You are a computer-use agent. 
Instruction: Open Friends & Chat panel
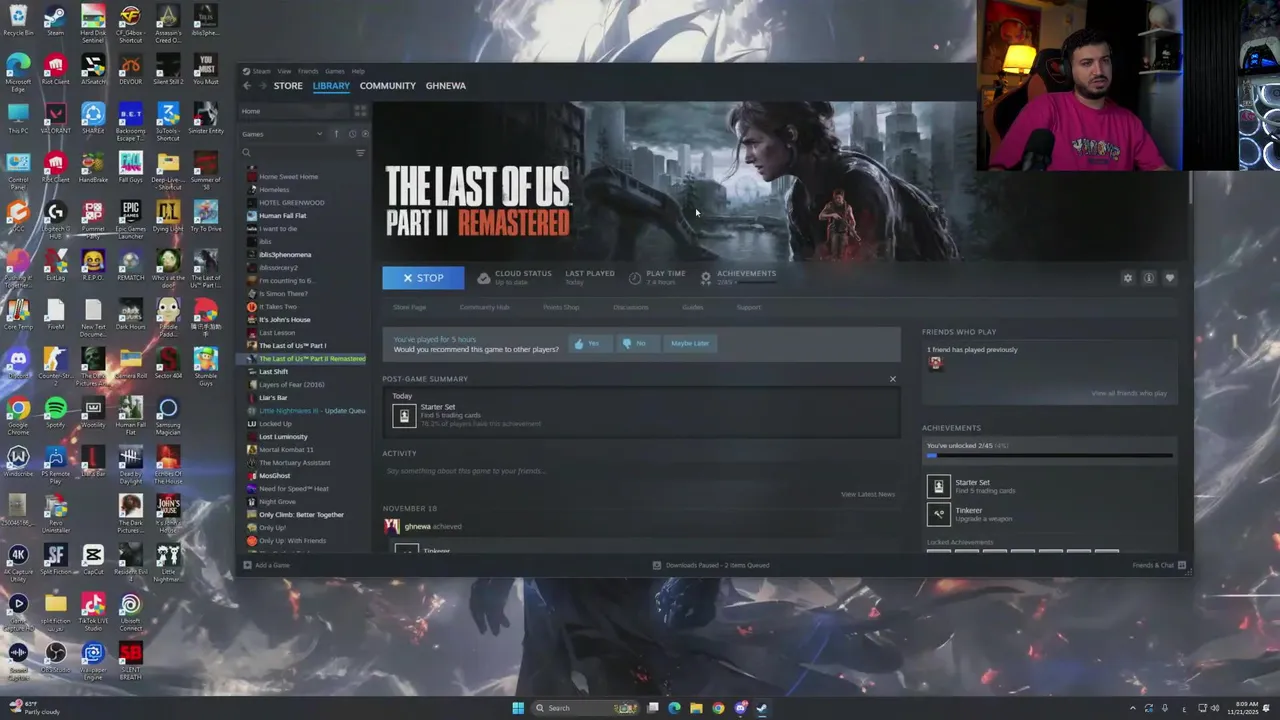coord(1159,565)
